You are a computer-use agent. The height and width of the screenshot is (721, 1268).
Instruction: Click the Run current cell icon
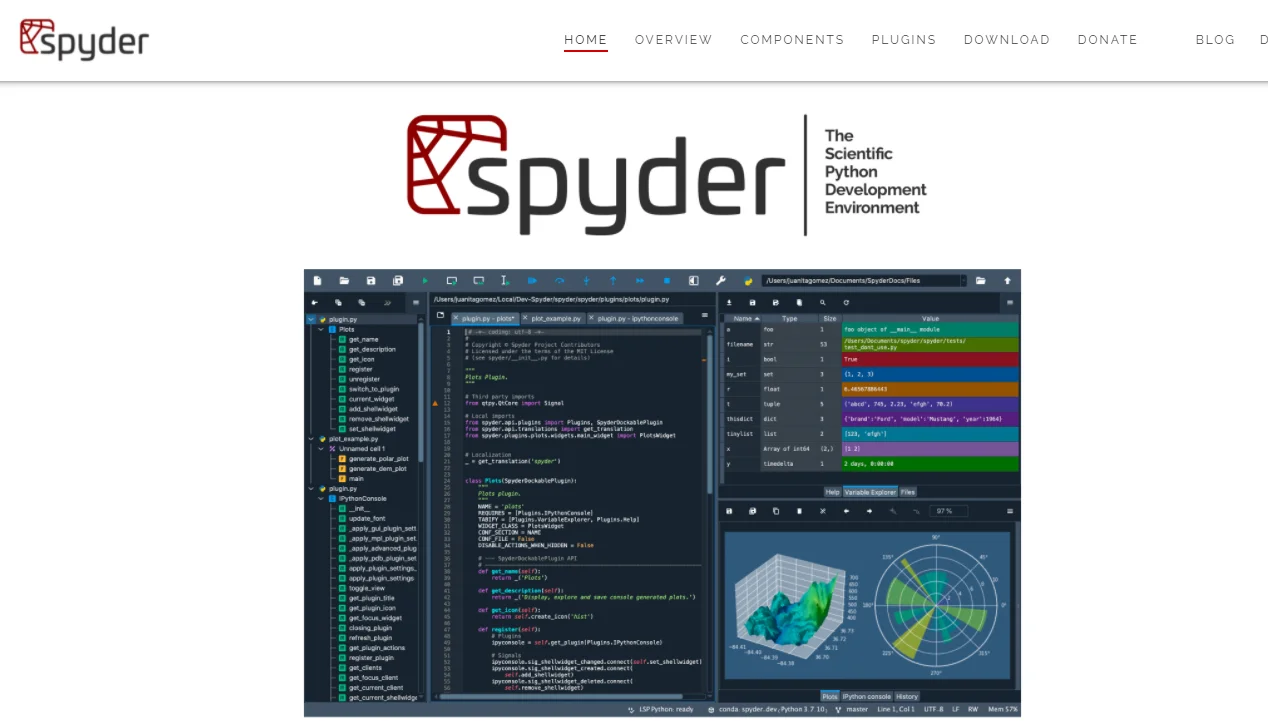coord(452,281)
